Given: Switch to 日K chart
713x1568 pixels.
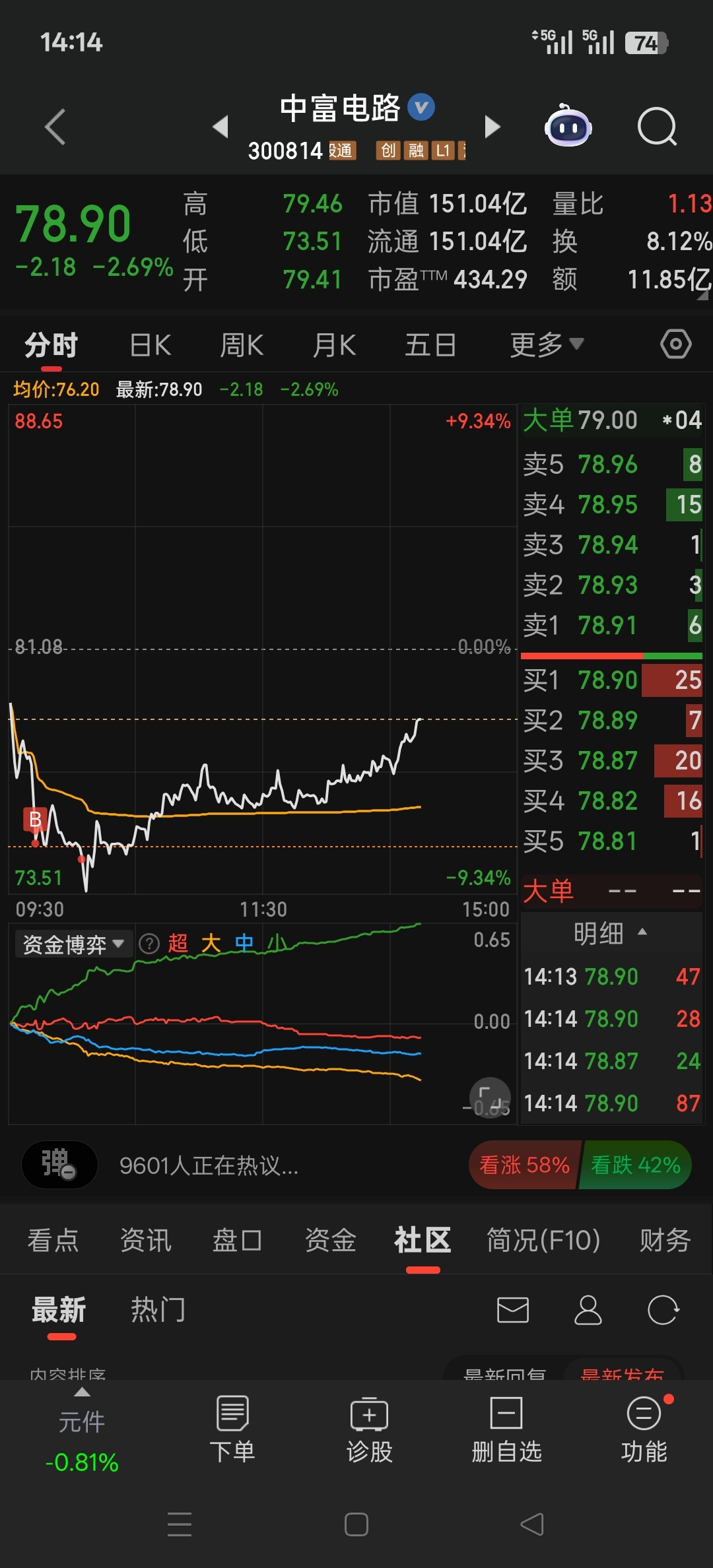Looking at the screenshot, I should (x=151, y=344).
